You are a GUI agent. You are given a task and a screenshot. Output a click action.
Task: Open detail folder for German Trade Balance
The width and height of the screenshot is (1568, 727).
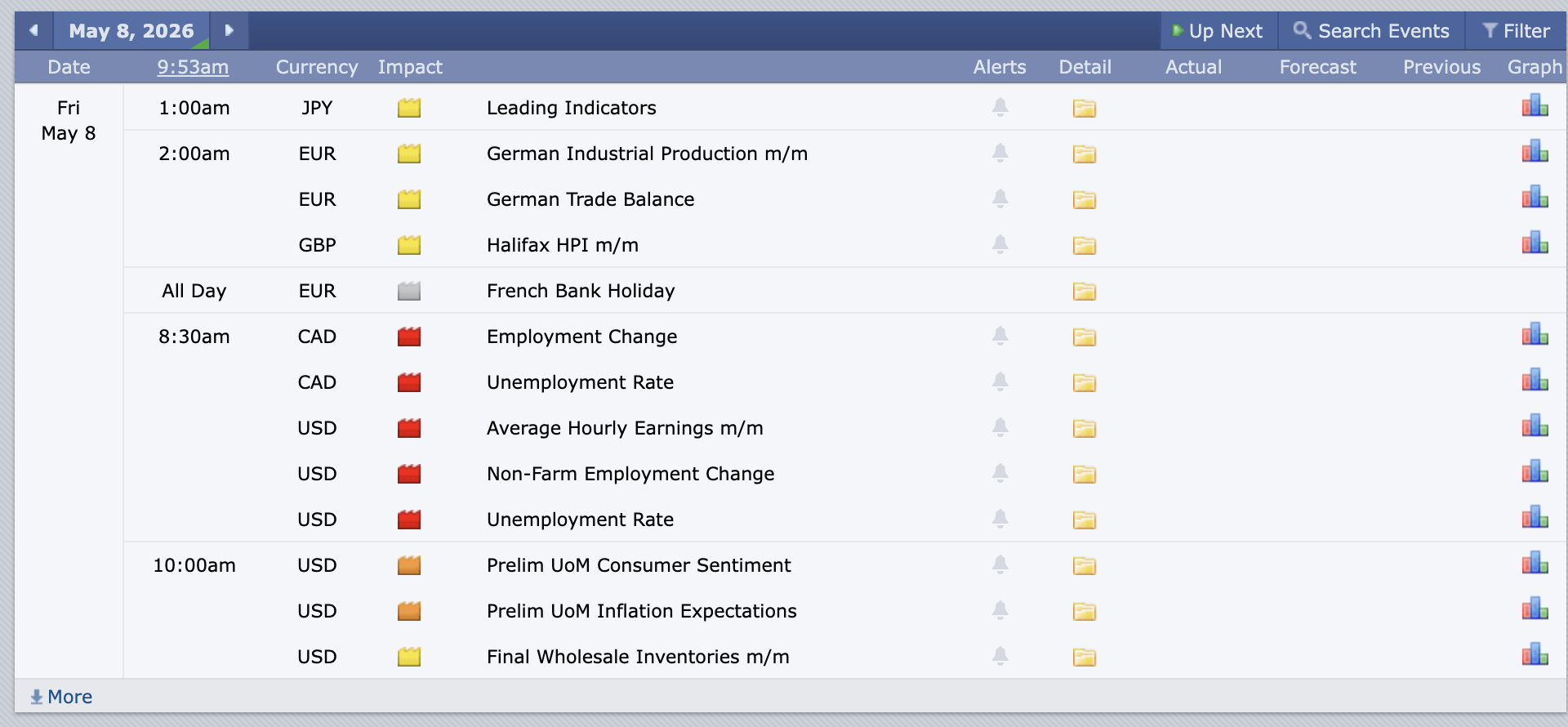(1084, 199)
